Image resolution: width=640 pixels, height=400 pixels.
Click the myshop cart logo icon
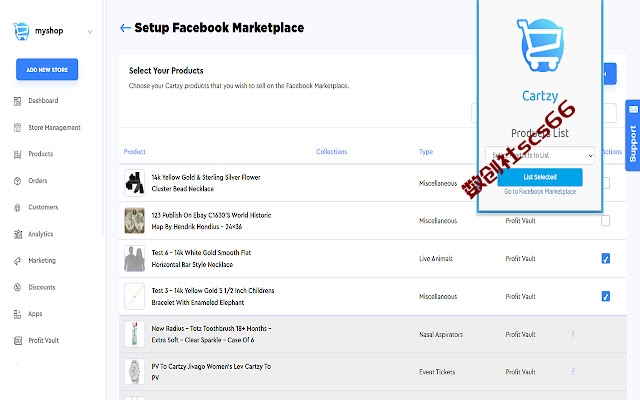click(x=21, y=31)
